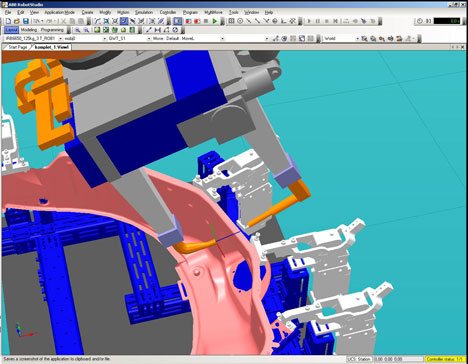Click the greyed step forward icon
Viewport: 468px width, 364px height.
point(336,21)
